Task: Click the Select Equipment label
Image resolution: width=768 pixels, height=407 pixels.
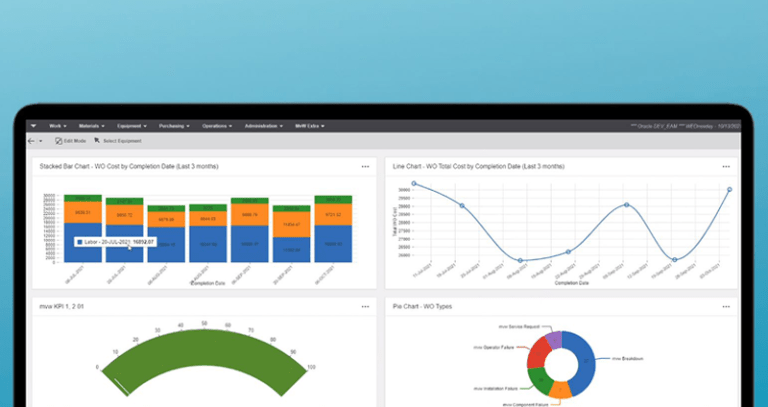Action: pos(122,141)
